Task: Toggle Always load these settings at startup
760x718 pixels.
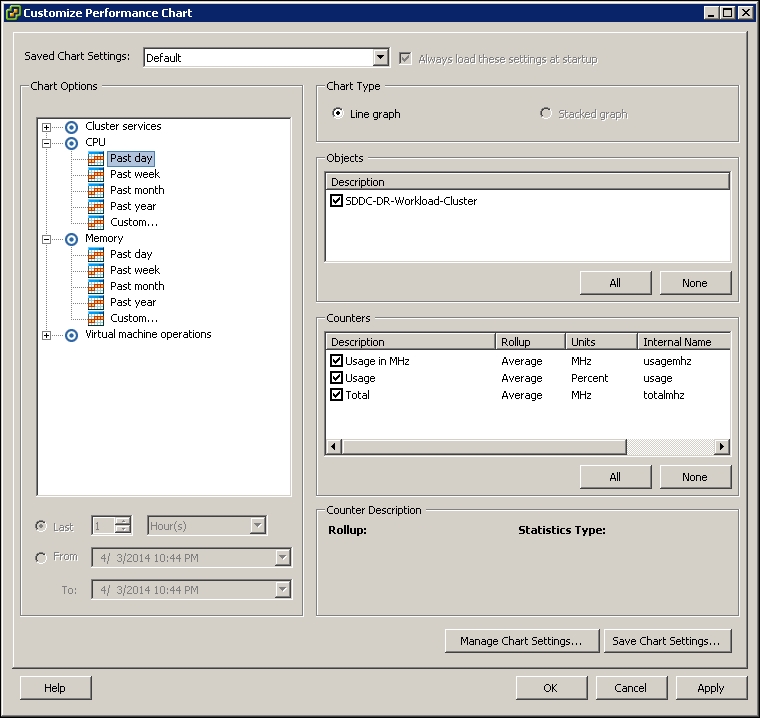Action: tap(405, 59)
